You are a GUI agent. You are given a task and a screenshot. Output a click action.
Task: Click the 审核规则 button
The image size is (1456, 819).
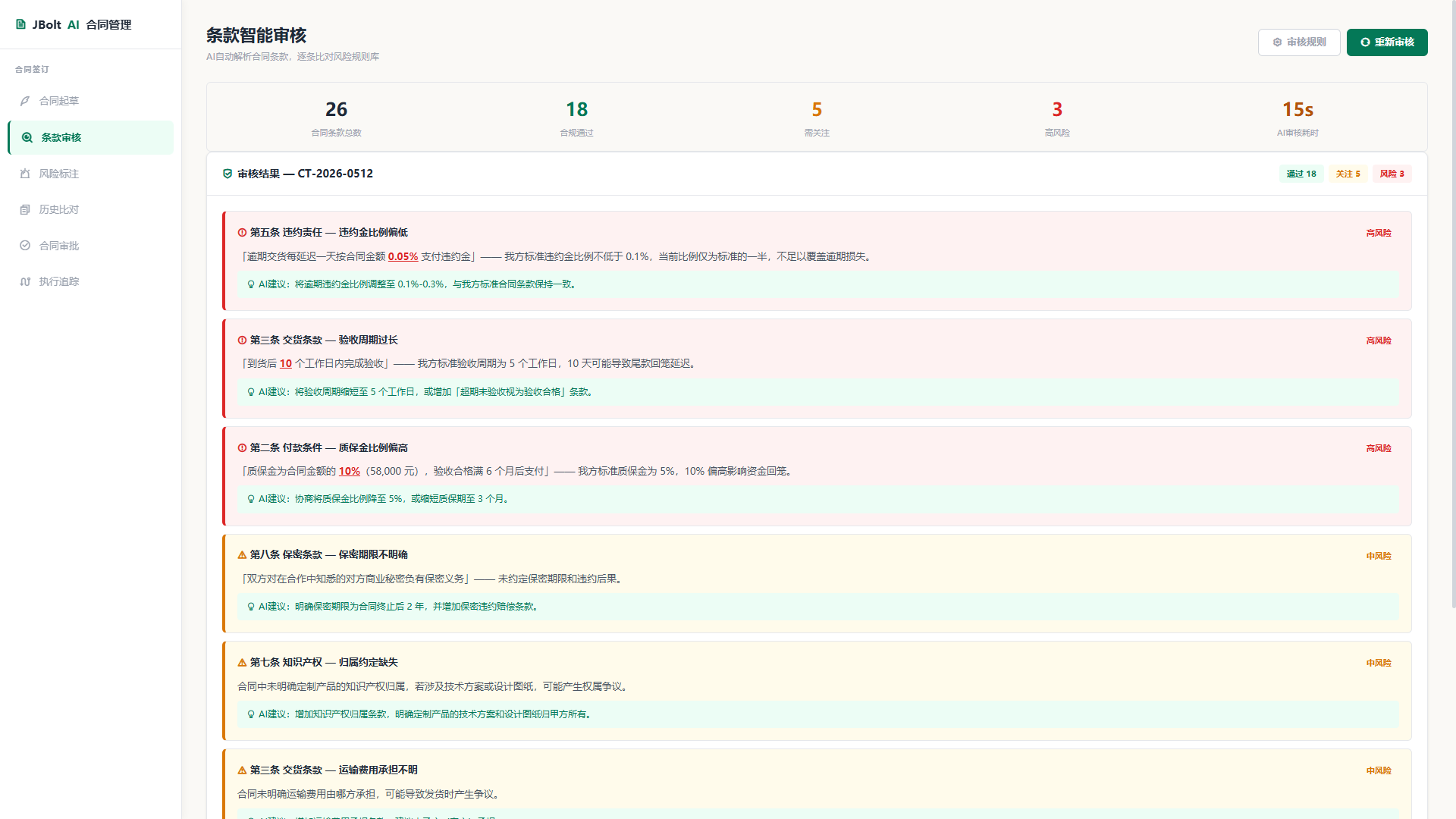[x=1299, y=42]
